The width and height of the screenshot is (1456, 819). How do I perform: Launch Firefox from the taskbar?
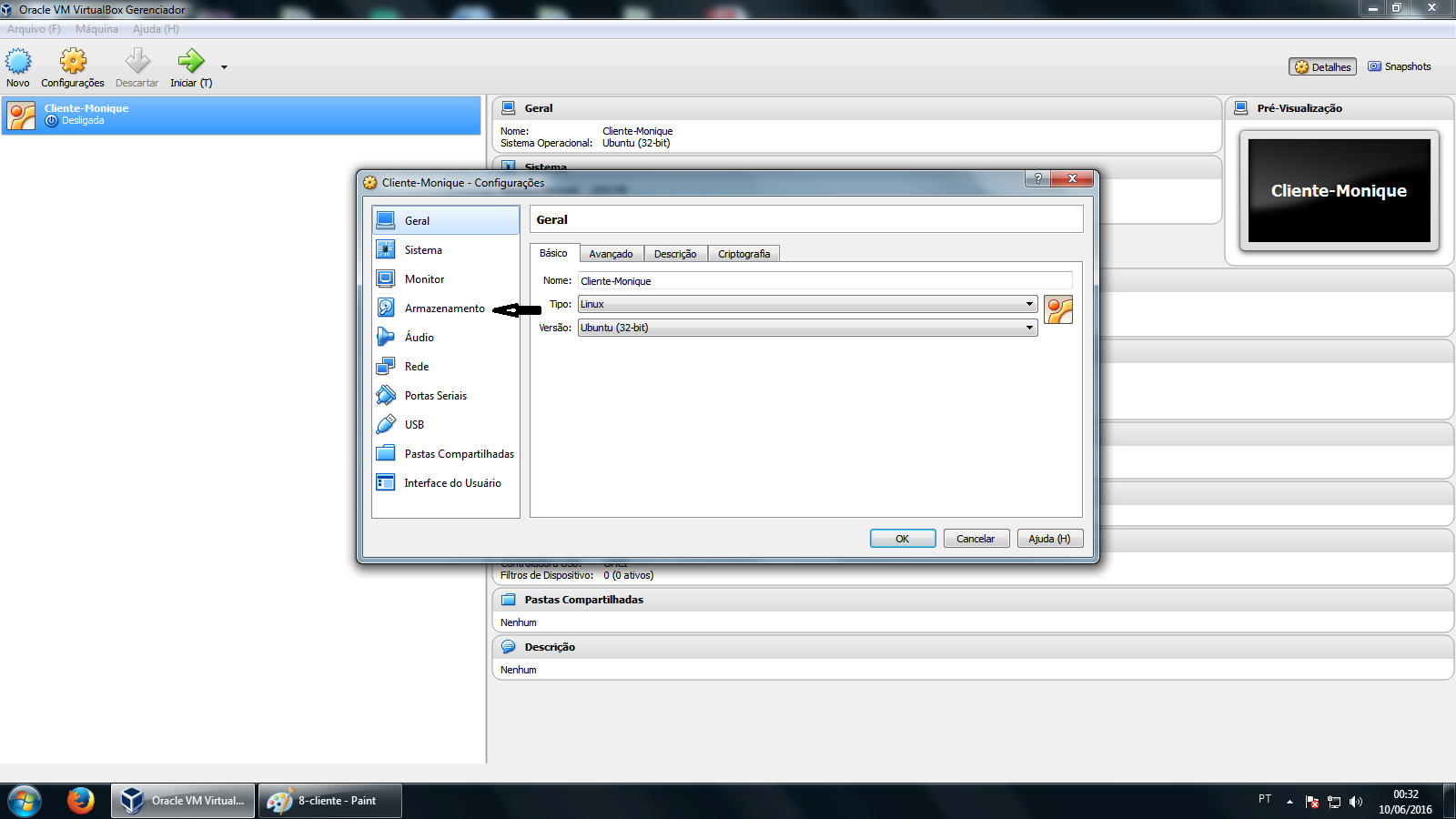(81, 801)
